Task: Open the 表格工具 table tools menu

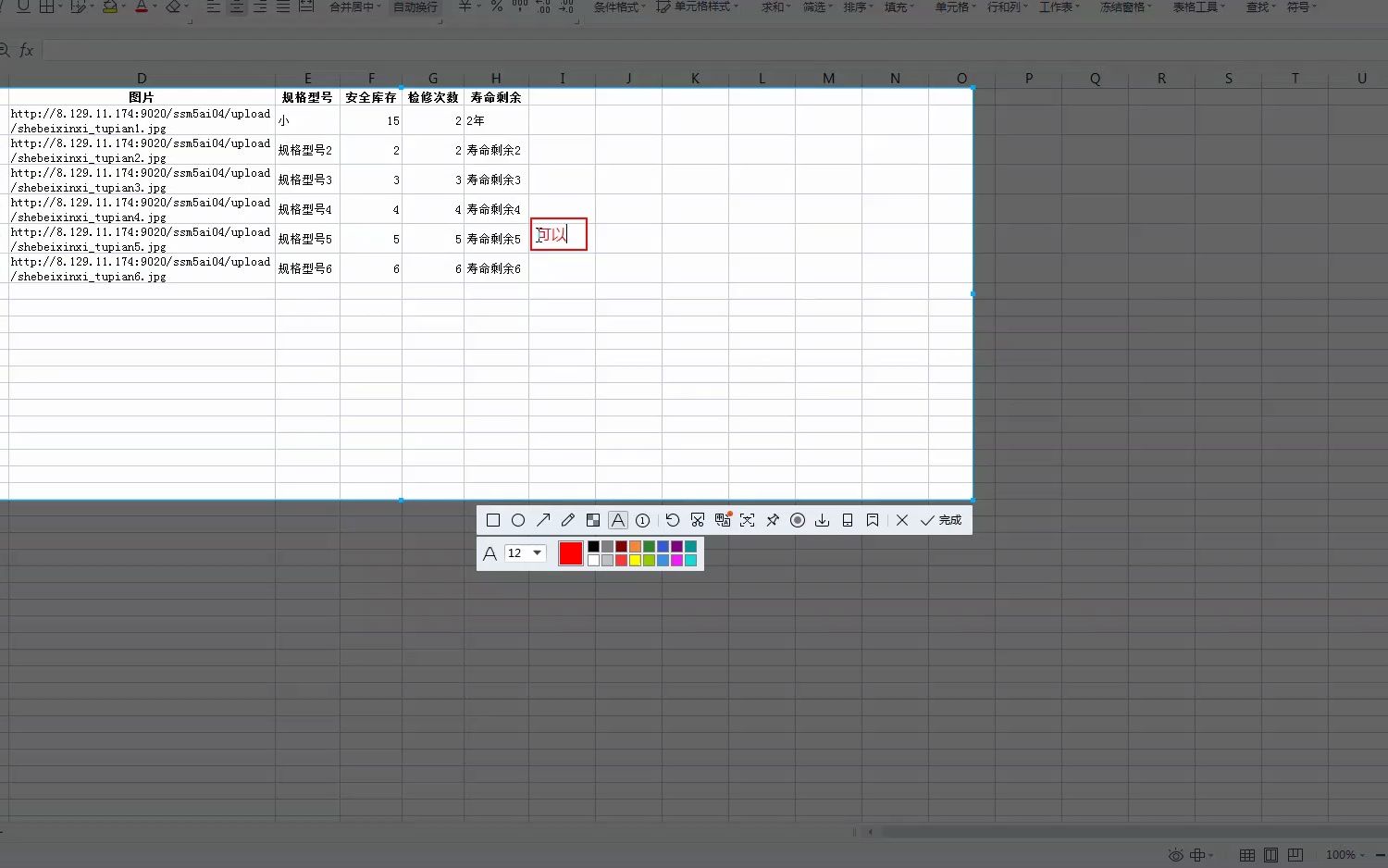Action: pyautogui.click(x=1198, y=6)
